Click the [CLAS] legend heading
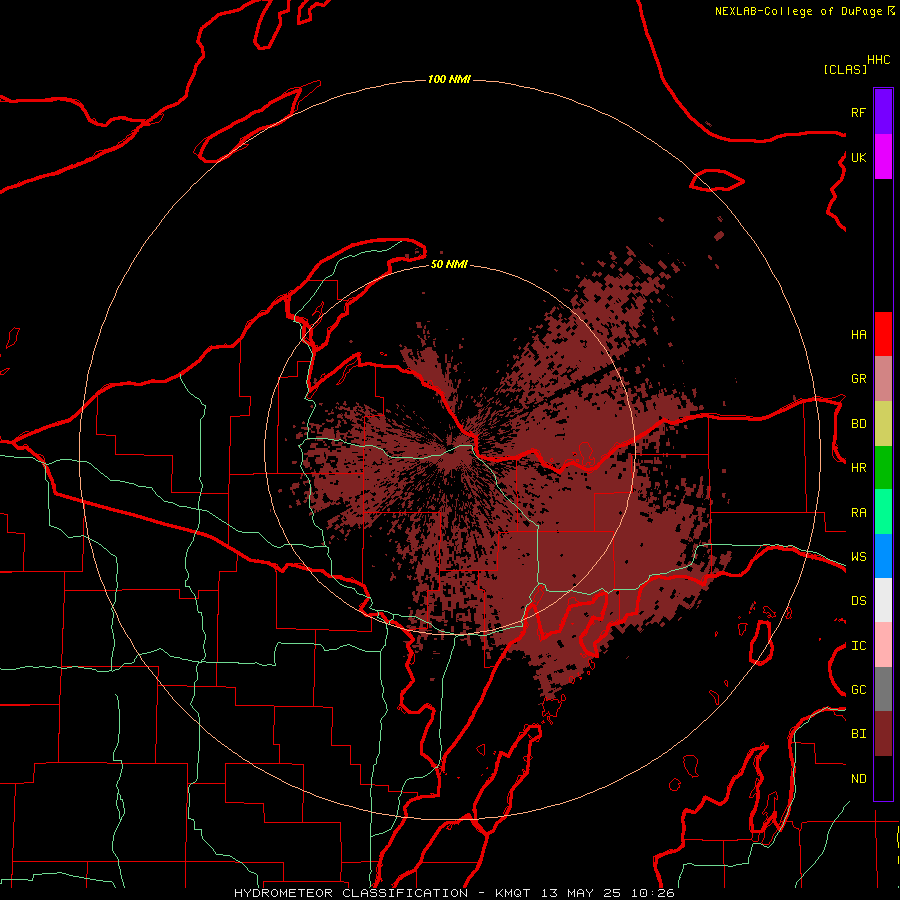Screen dimensions: 900x900 point(845,69)
